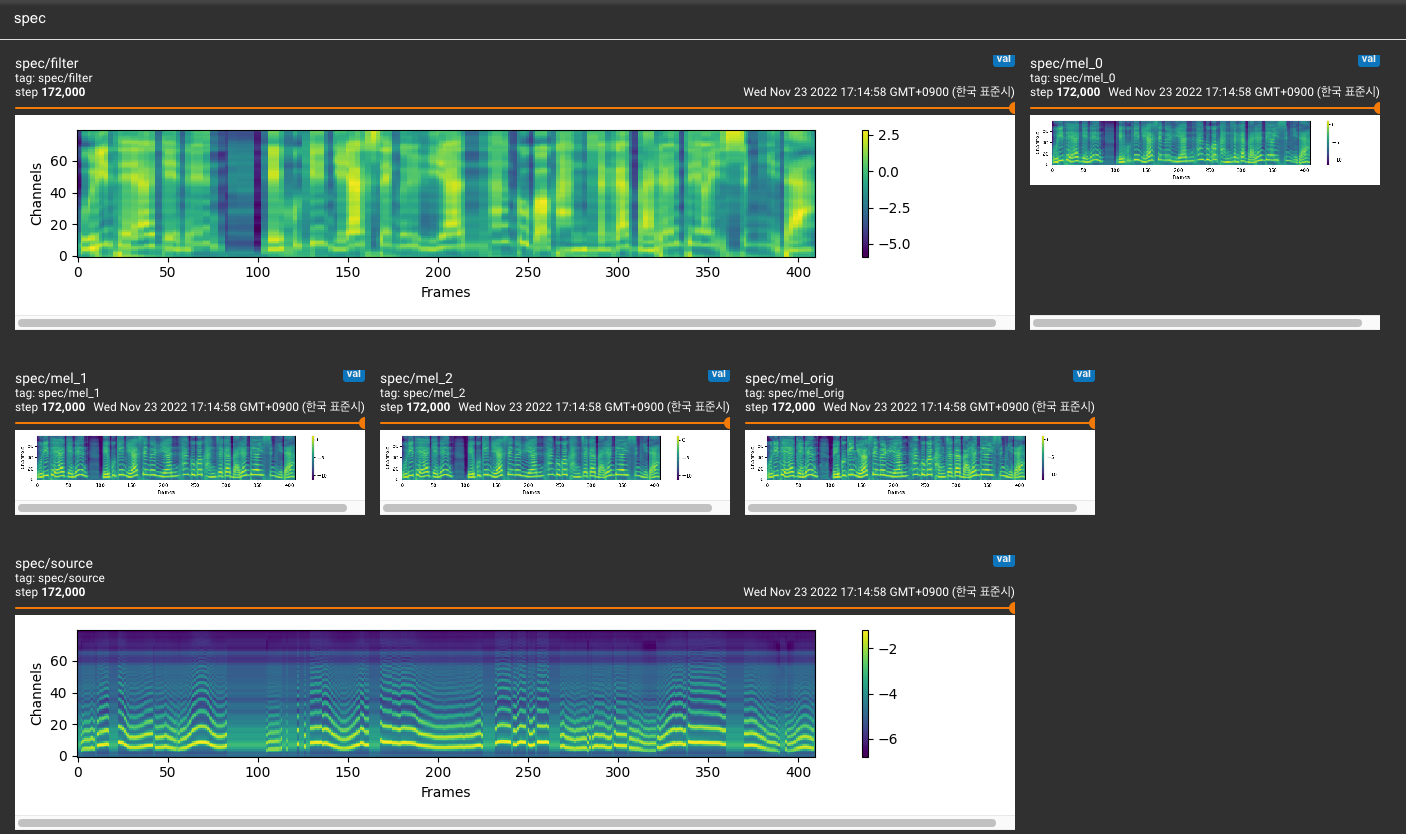The height and width of the screenshot is (834, 1406).
Task: Click the spec/filter card title
Action: [x=46, y=62]
